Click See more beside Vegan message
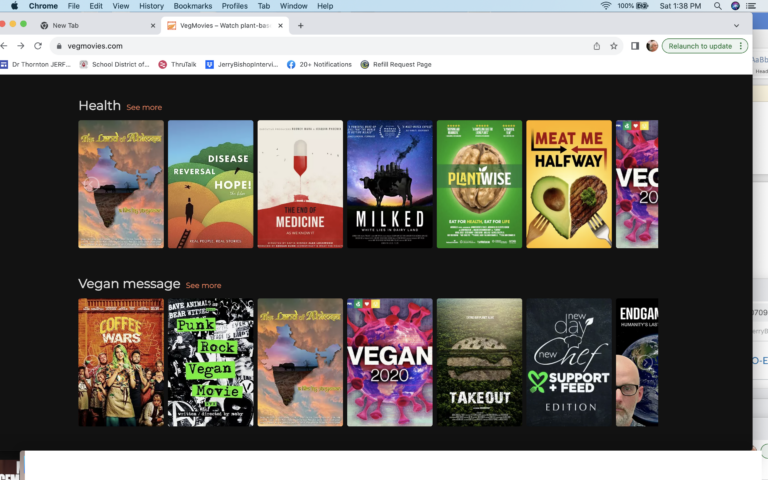768x480 pixels. pos(203,286)
